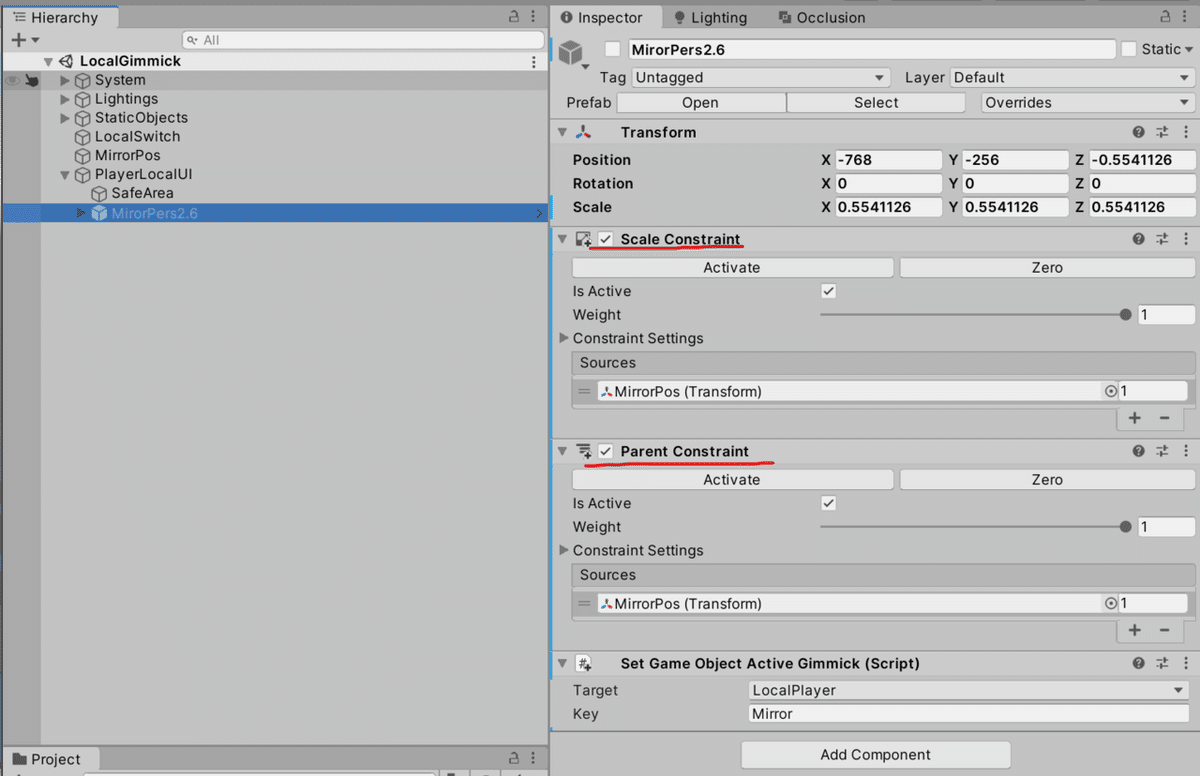The height and width of the screenshot is (776, 1200).
Task: Open Set Game Object Active Gimmick options menu
Action: [x=1185, y=663]
